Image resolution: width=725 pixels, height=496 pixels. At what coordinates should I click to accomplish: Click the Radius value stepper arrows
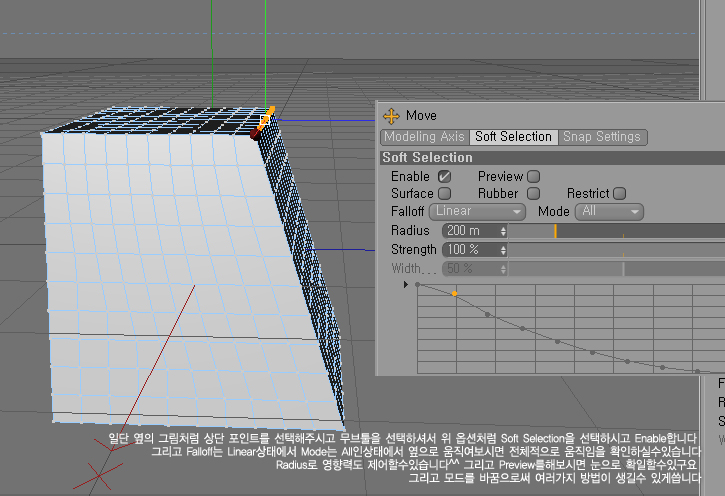click(x=503, y=231)
